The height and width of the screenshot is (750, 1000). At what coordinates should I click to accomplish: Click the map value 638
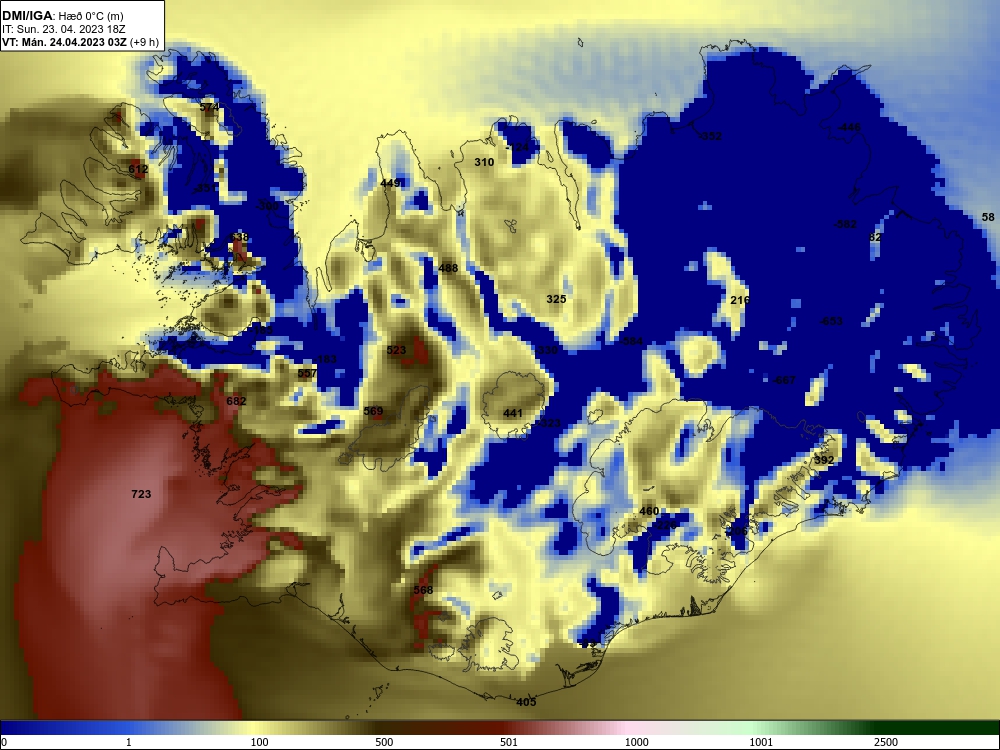[x=239, y=237]
